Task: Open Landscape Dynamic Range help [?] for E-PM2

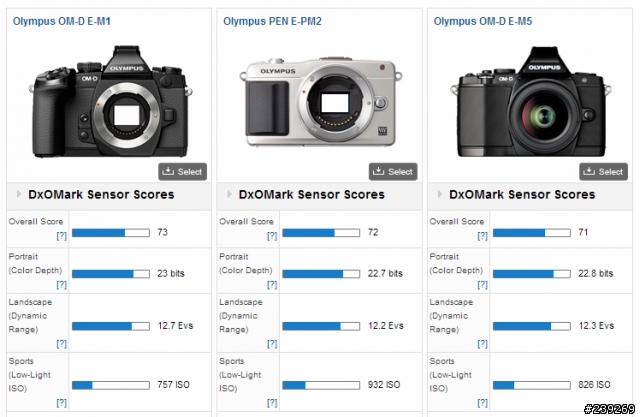Action: coord(272,344)
